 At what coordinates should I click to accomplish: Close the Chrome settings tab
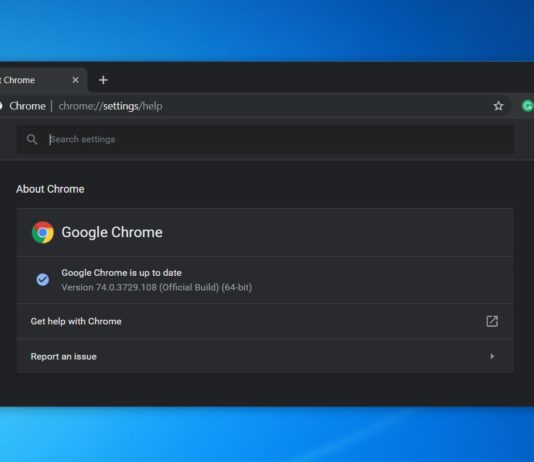[x=76, y=80]
